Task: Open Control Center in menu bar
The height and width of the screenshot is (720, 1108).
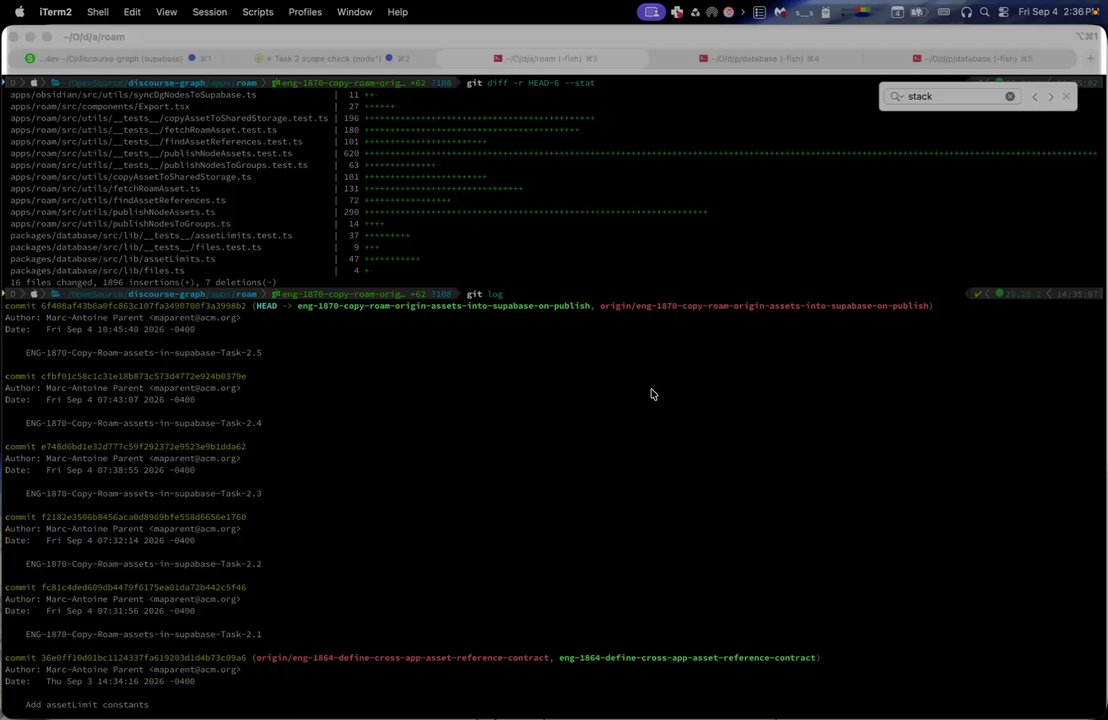Action: 1003,12
